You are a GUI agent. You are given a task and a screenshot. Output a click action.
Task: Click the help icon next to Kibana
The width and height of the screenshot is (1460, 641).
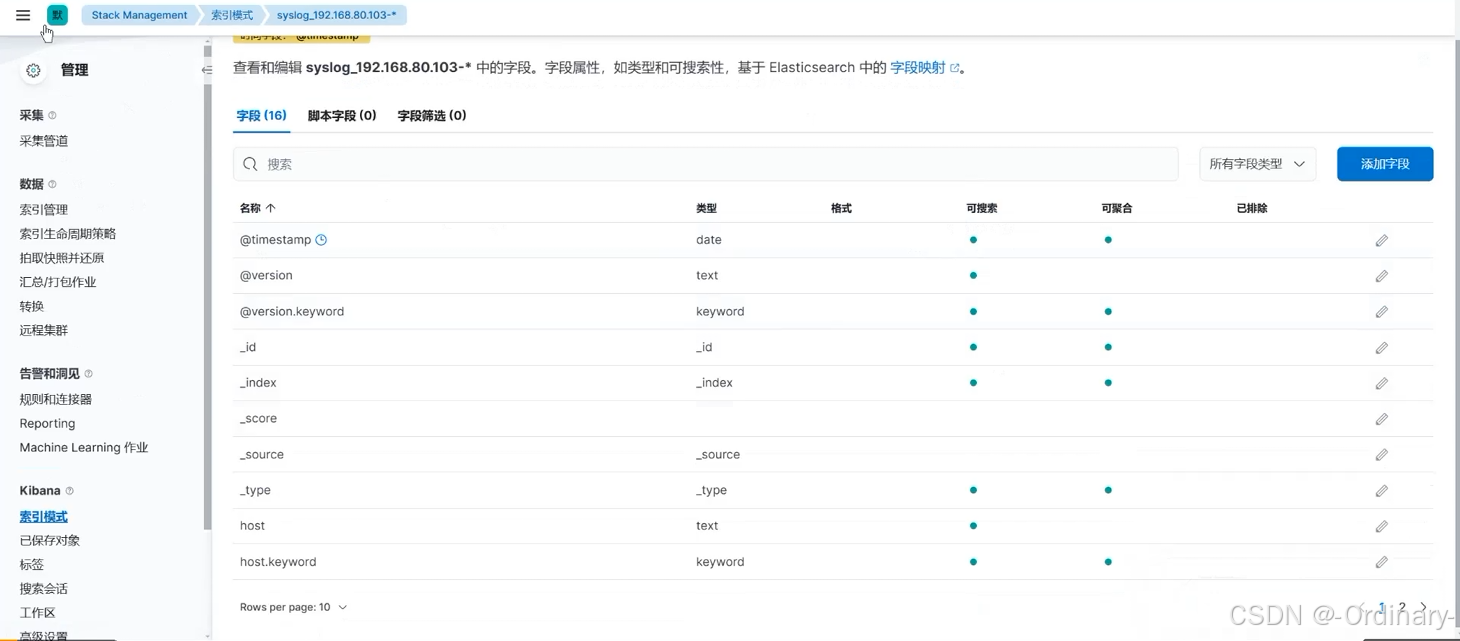[x=69, y=491]
